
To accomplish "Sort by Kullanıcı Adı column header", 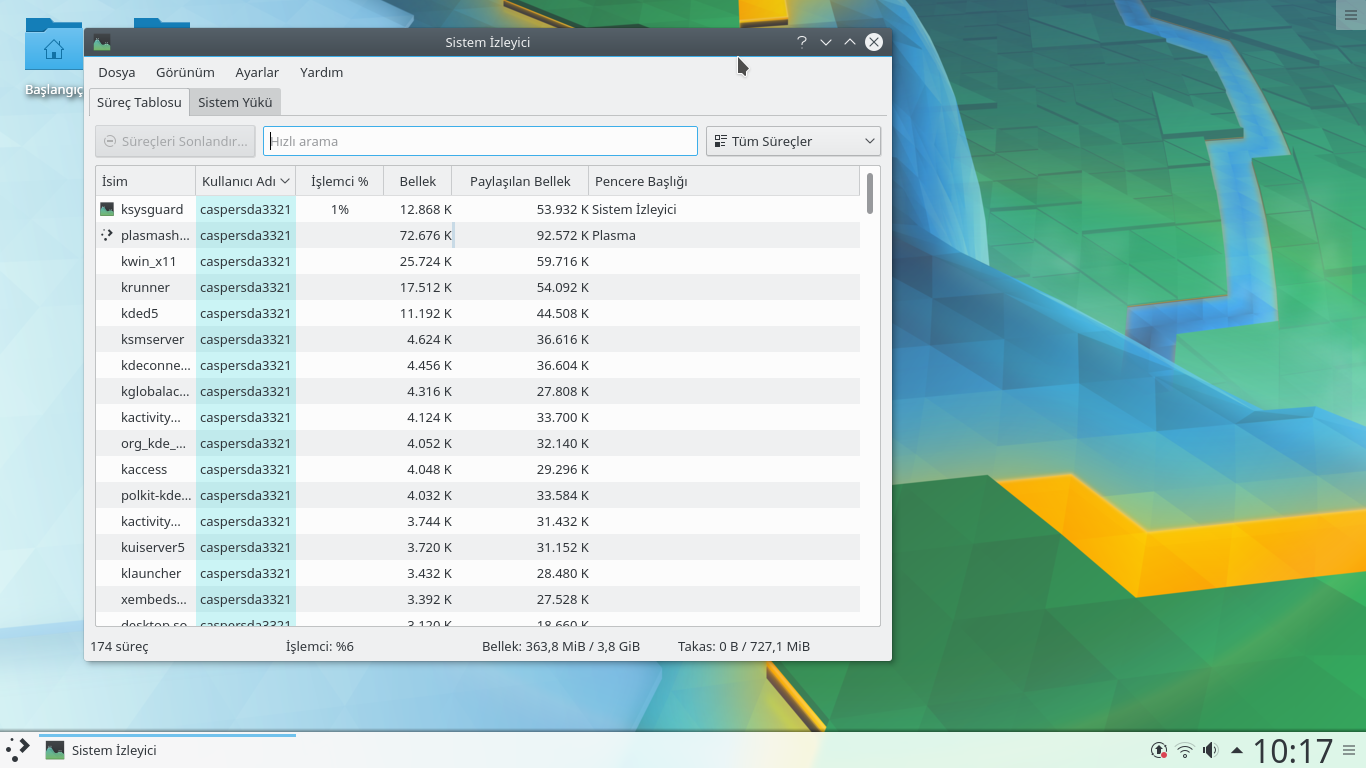I will [245, 181].
